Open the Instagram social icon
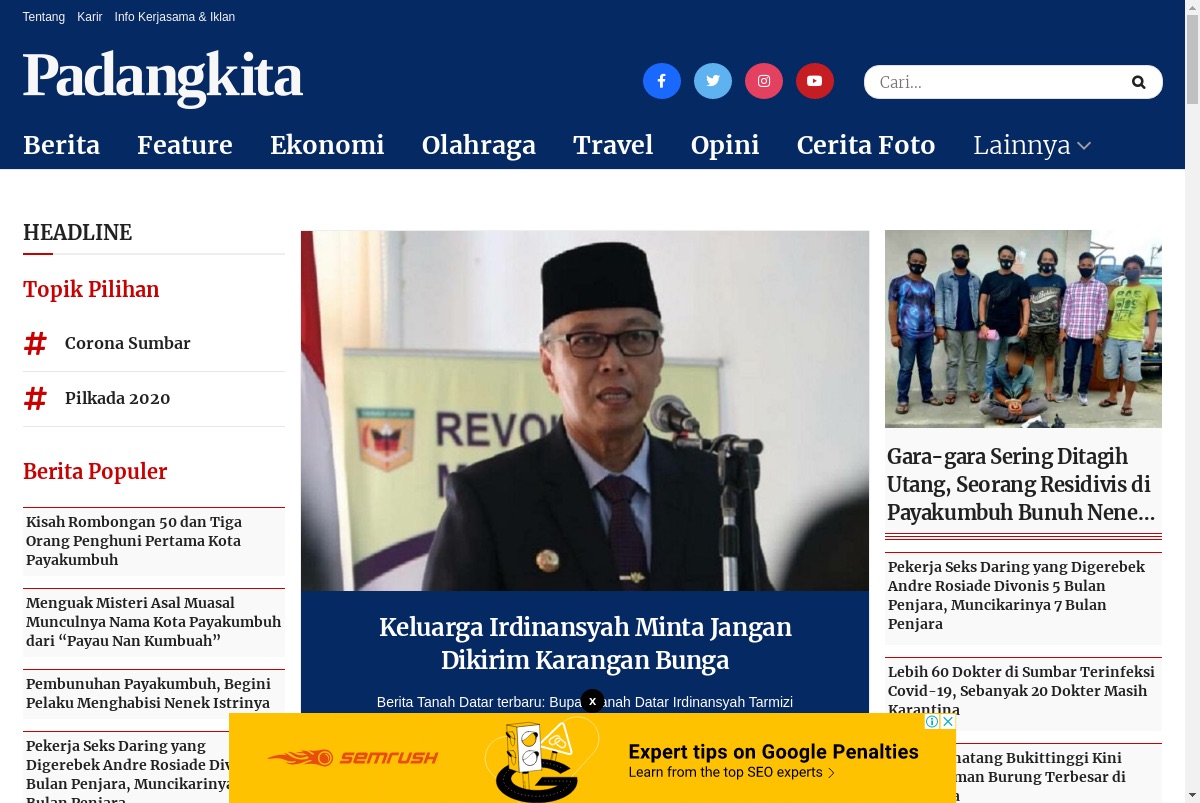This screenshot has height=803, width=1200. pos(764,81)
